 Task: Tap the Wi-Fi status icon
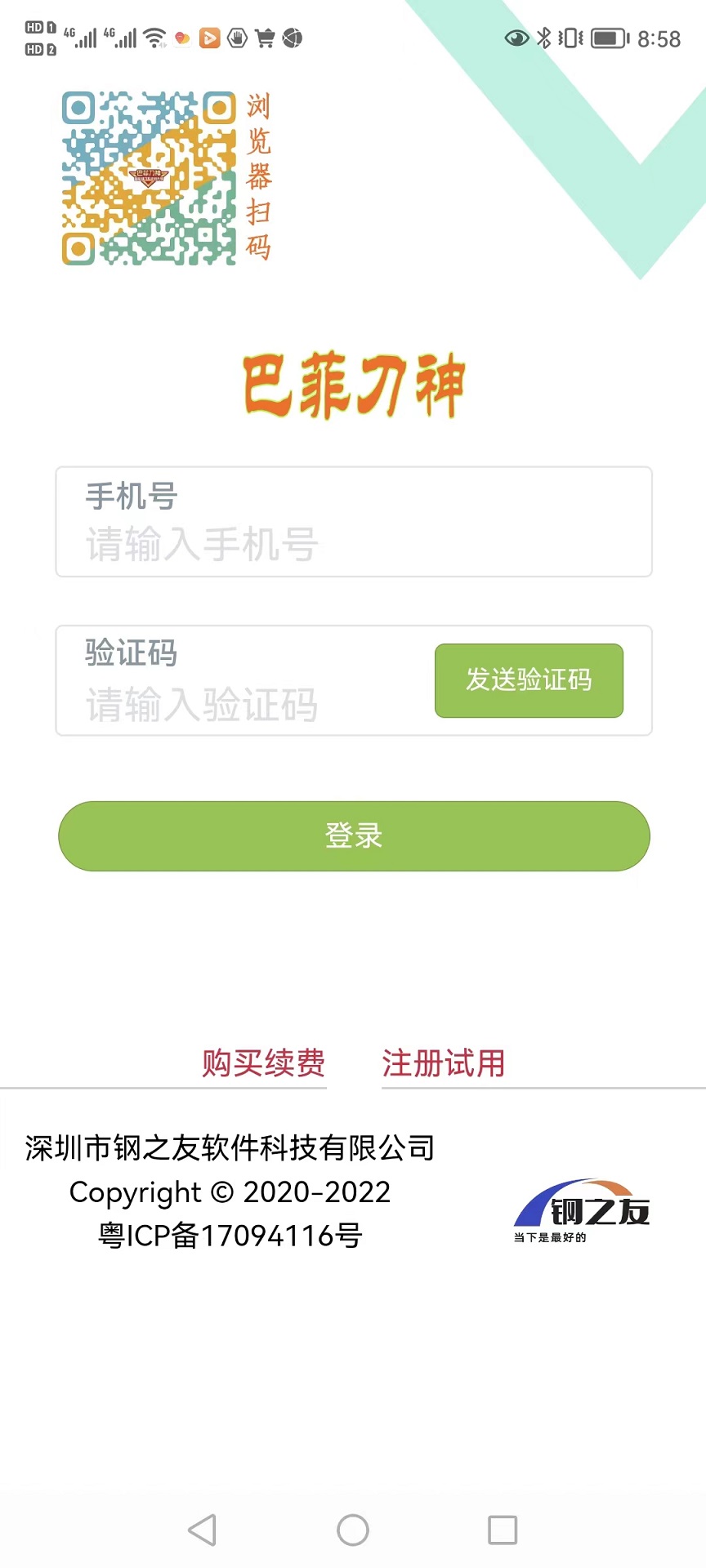coord(154,38)
